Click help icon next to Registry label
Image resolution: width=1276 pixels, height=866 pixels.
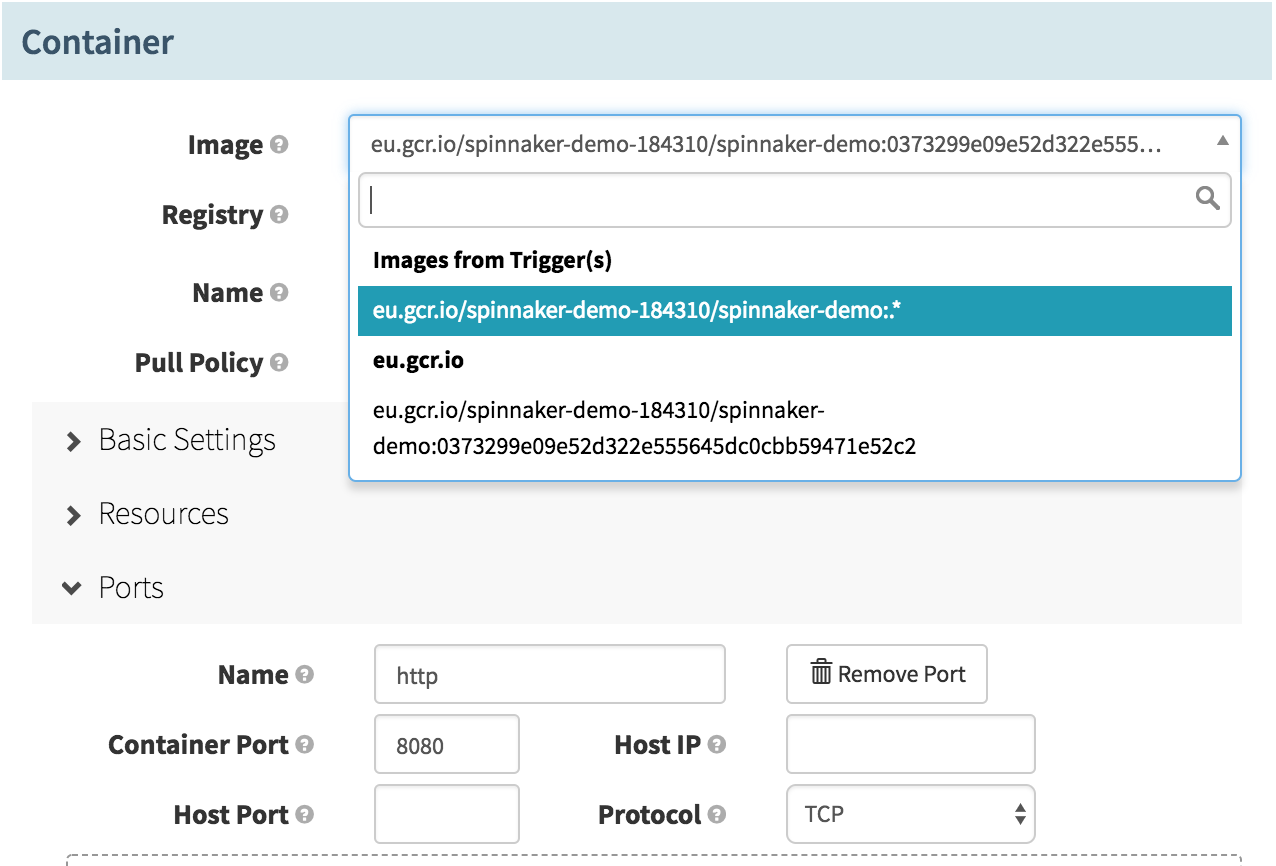(x=280, y=215)
